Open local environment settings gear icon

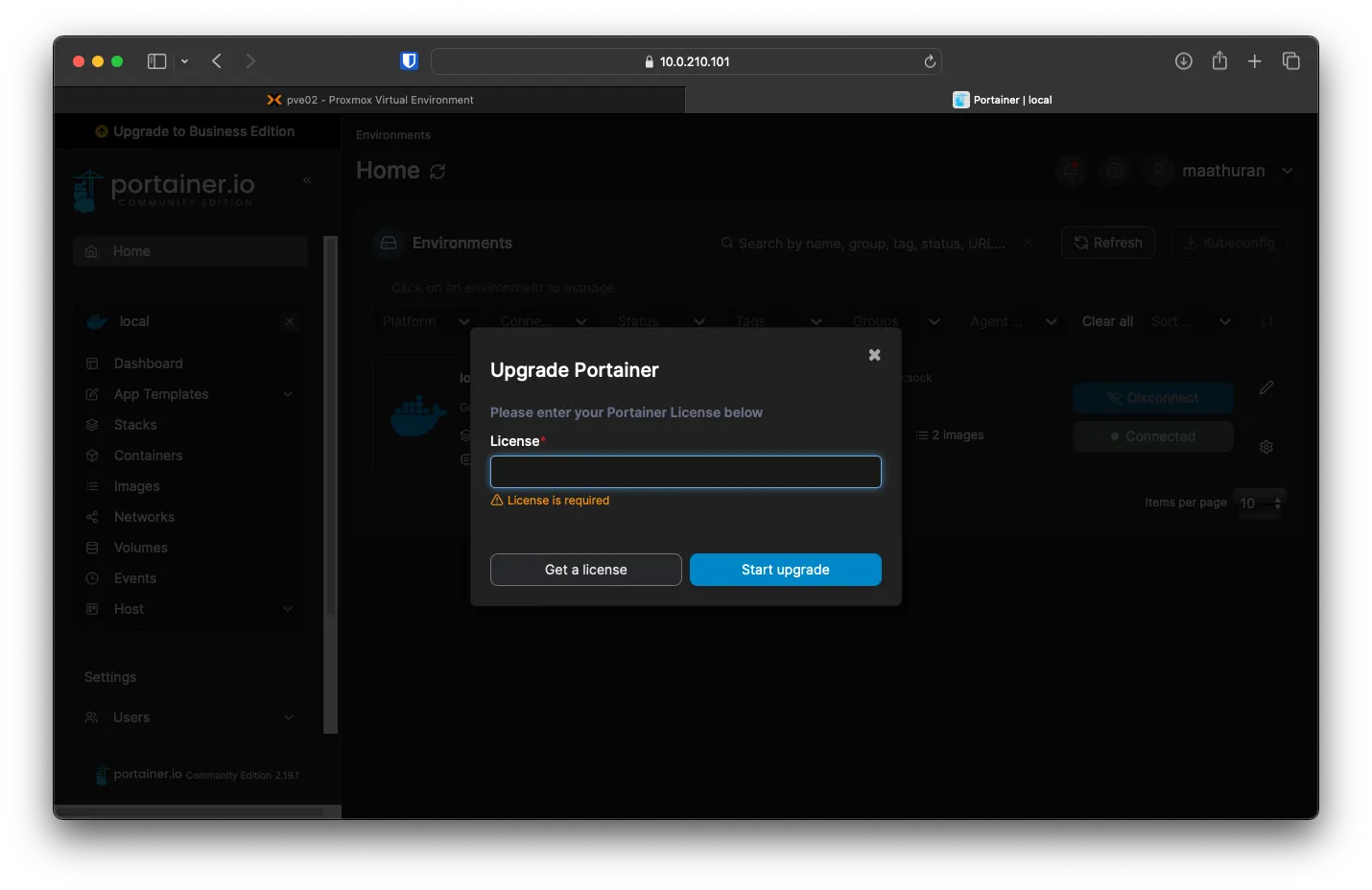(1266, 447)
